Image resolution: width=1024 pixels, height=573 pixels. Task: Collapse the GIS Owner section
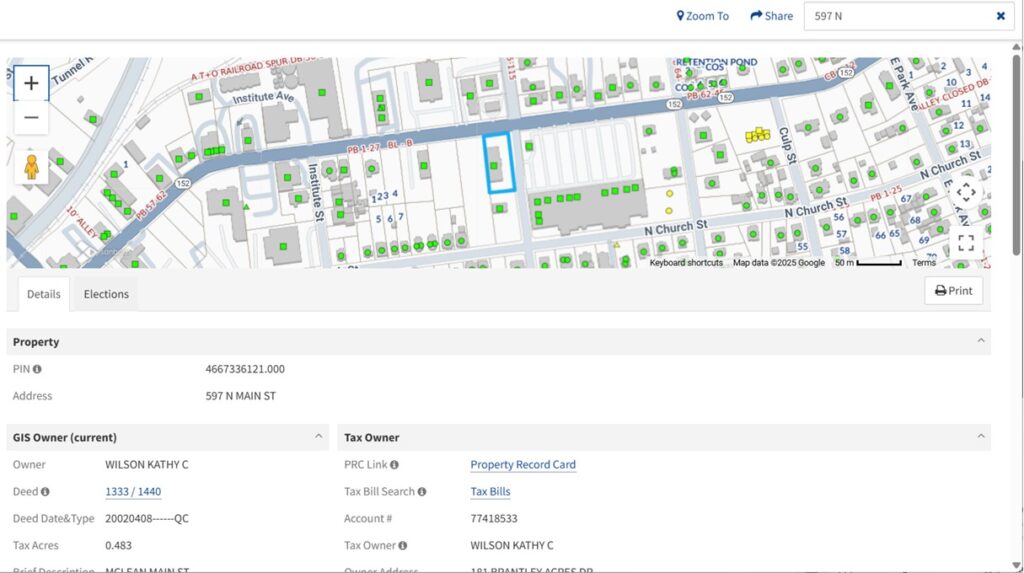pyautogui.click(x=319, y=436)
